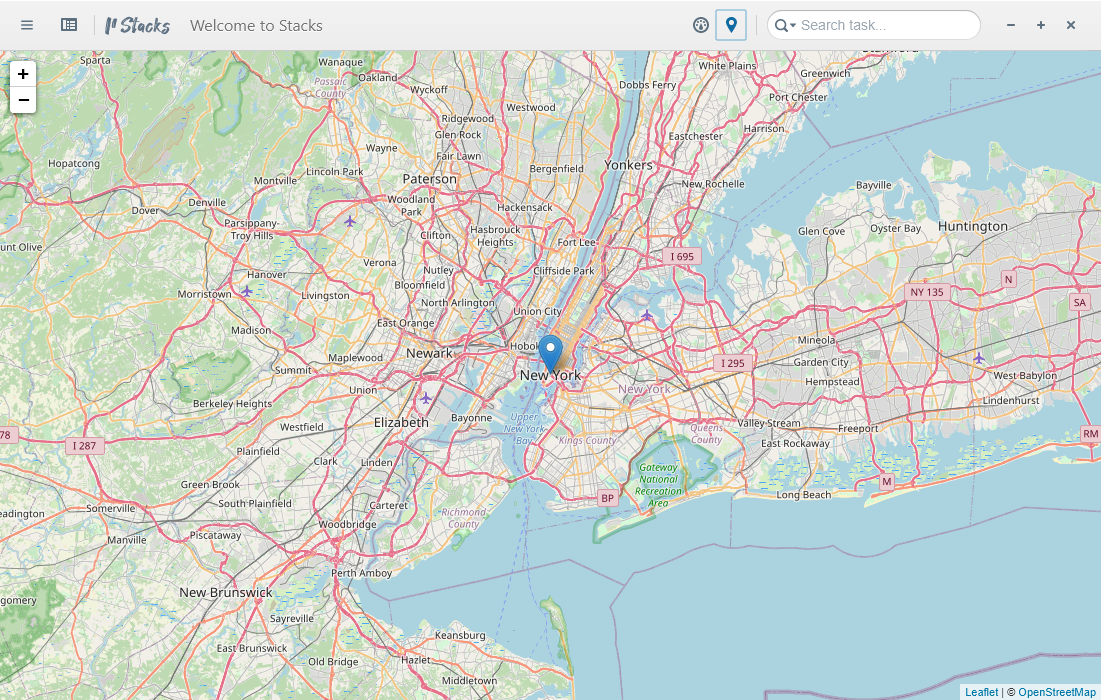
Task: Click the Welcome to Stacks title
Action: 256,25
